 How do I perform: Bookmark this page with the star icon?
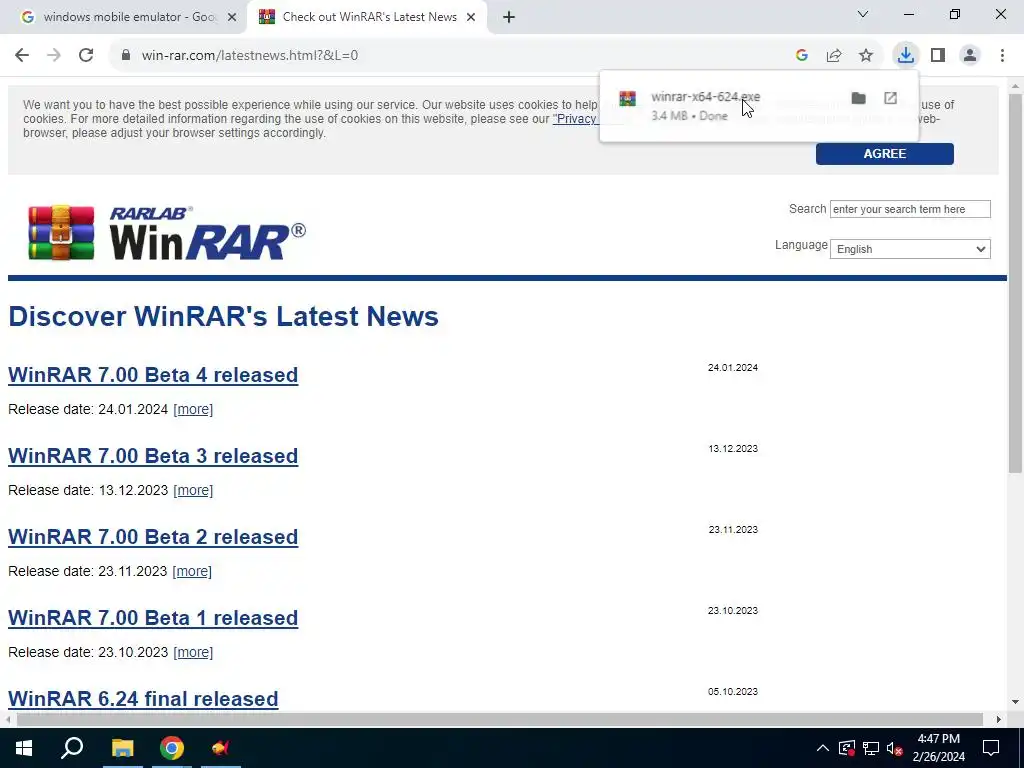(866, 56)
